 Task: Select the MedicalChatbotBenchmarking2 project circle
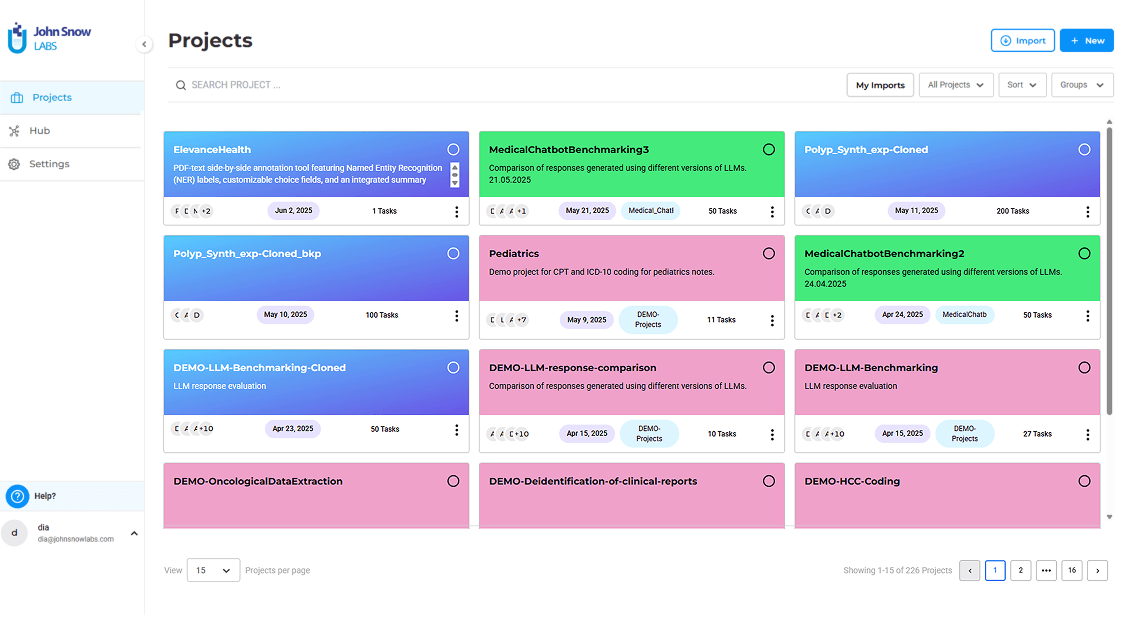tap(1085, 254)
